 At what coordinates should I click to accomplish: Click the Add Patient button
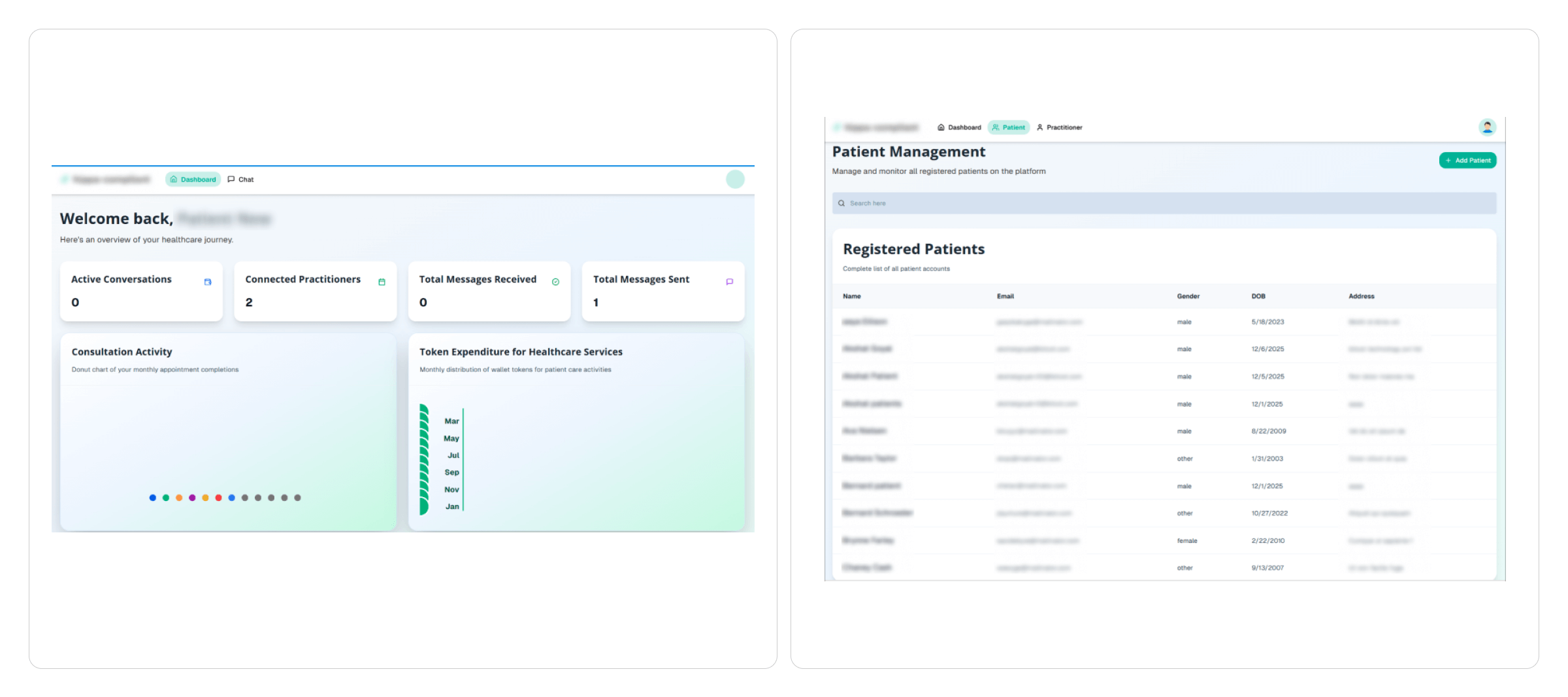(1467, 160)
